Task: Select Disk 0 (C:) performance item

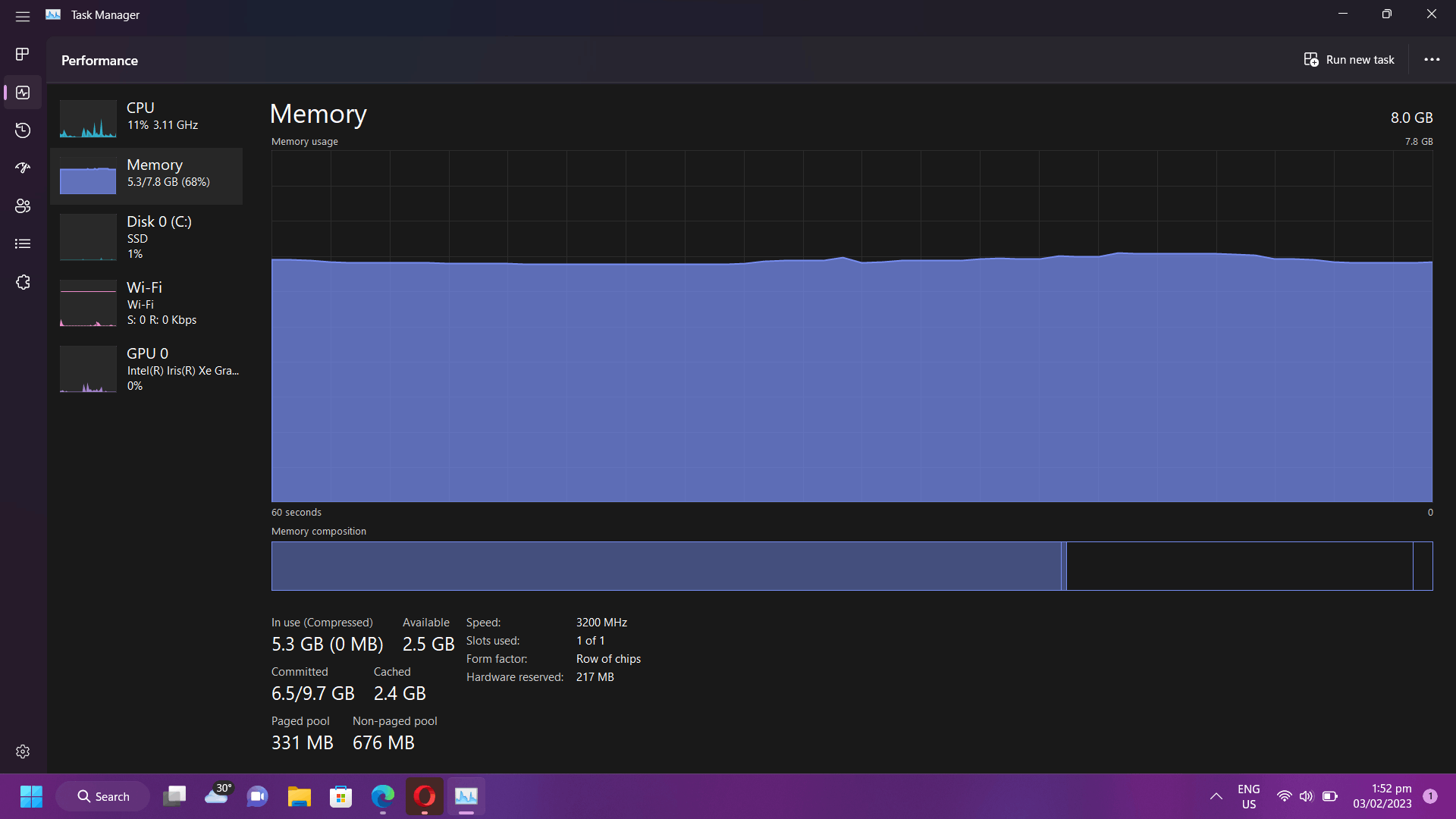Action: point(146,237)
